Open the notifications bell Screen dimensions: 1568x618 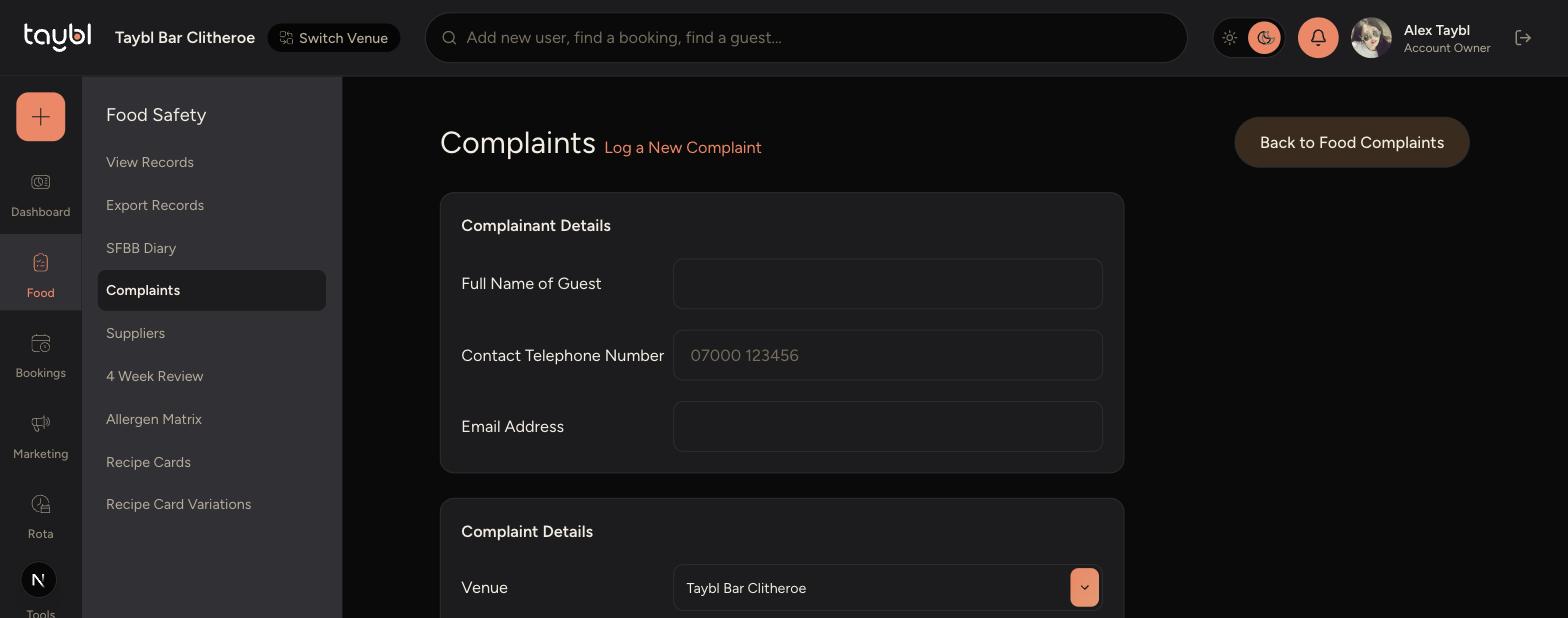(1318, 38)
